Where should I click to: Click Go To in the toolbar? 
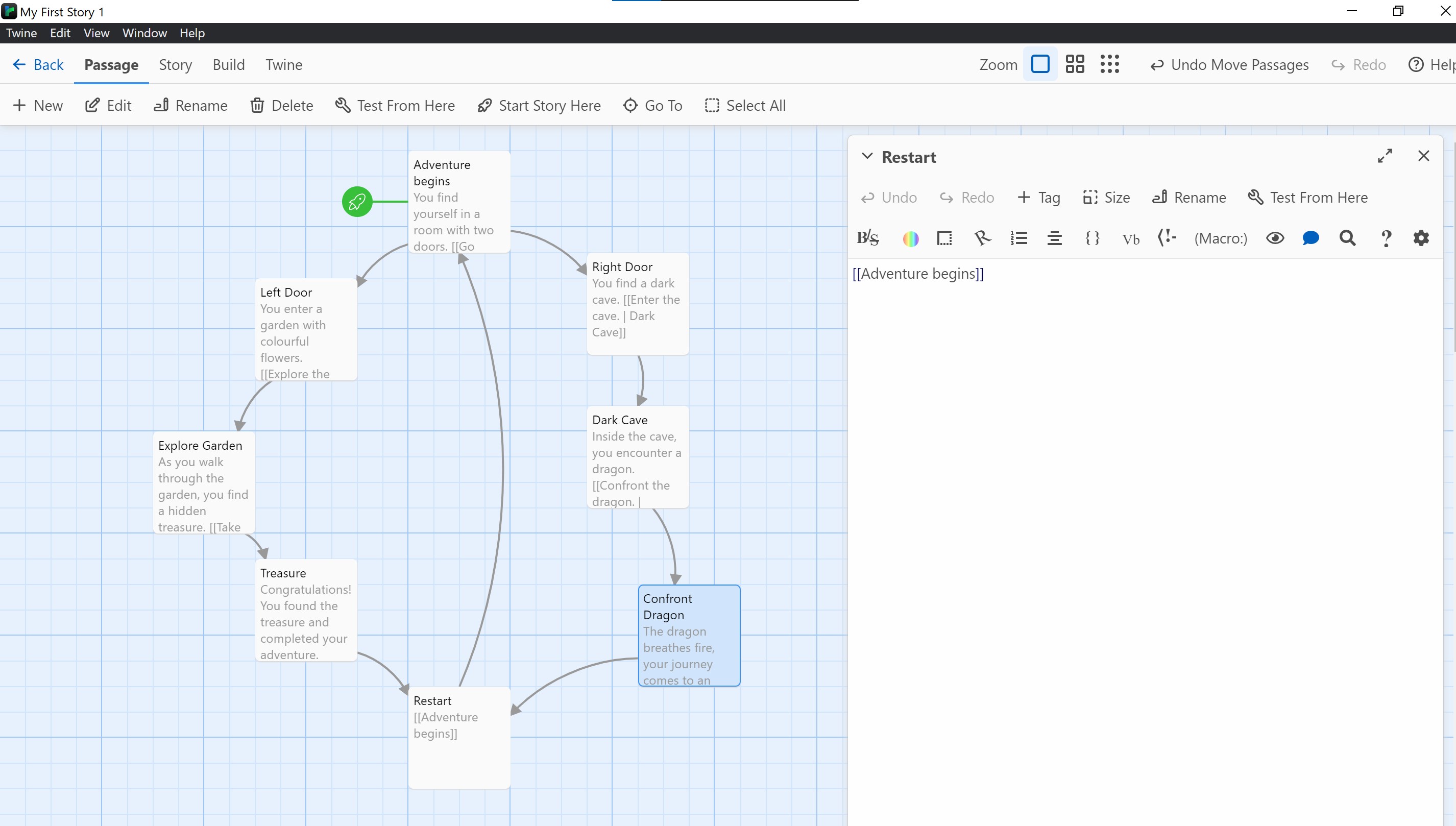(x=652, y=106)
